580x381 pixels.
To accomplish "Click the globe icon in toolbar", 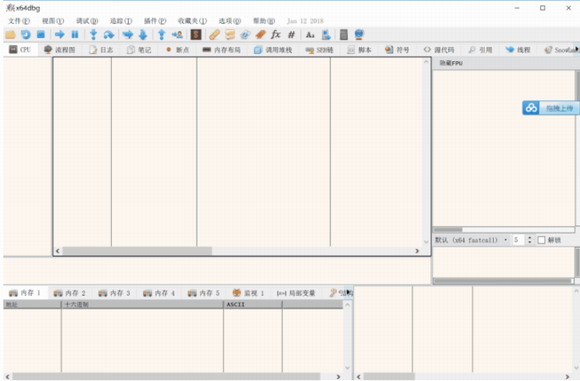I will point(359,35).
